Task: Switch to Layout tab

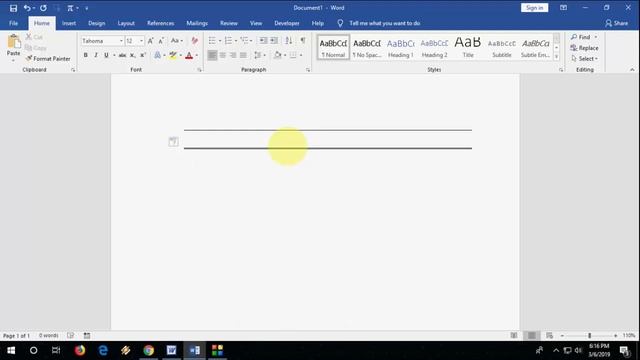Action: (126, 23)
